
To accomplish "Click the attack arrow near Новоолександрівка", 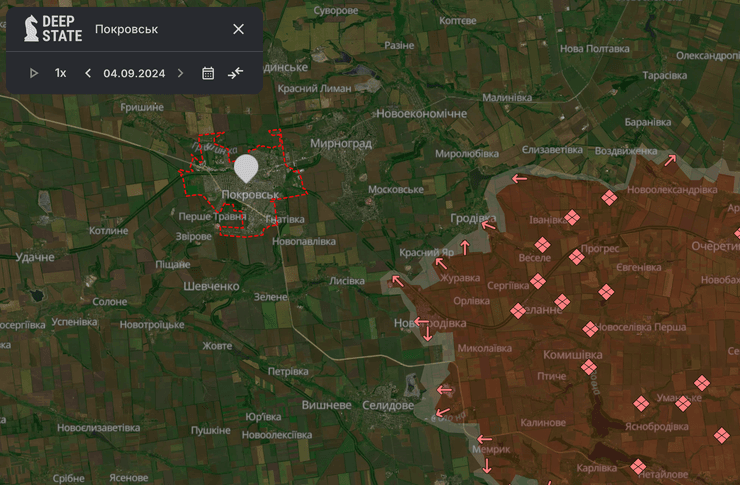I will coord(669,159).
